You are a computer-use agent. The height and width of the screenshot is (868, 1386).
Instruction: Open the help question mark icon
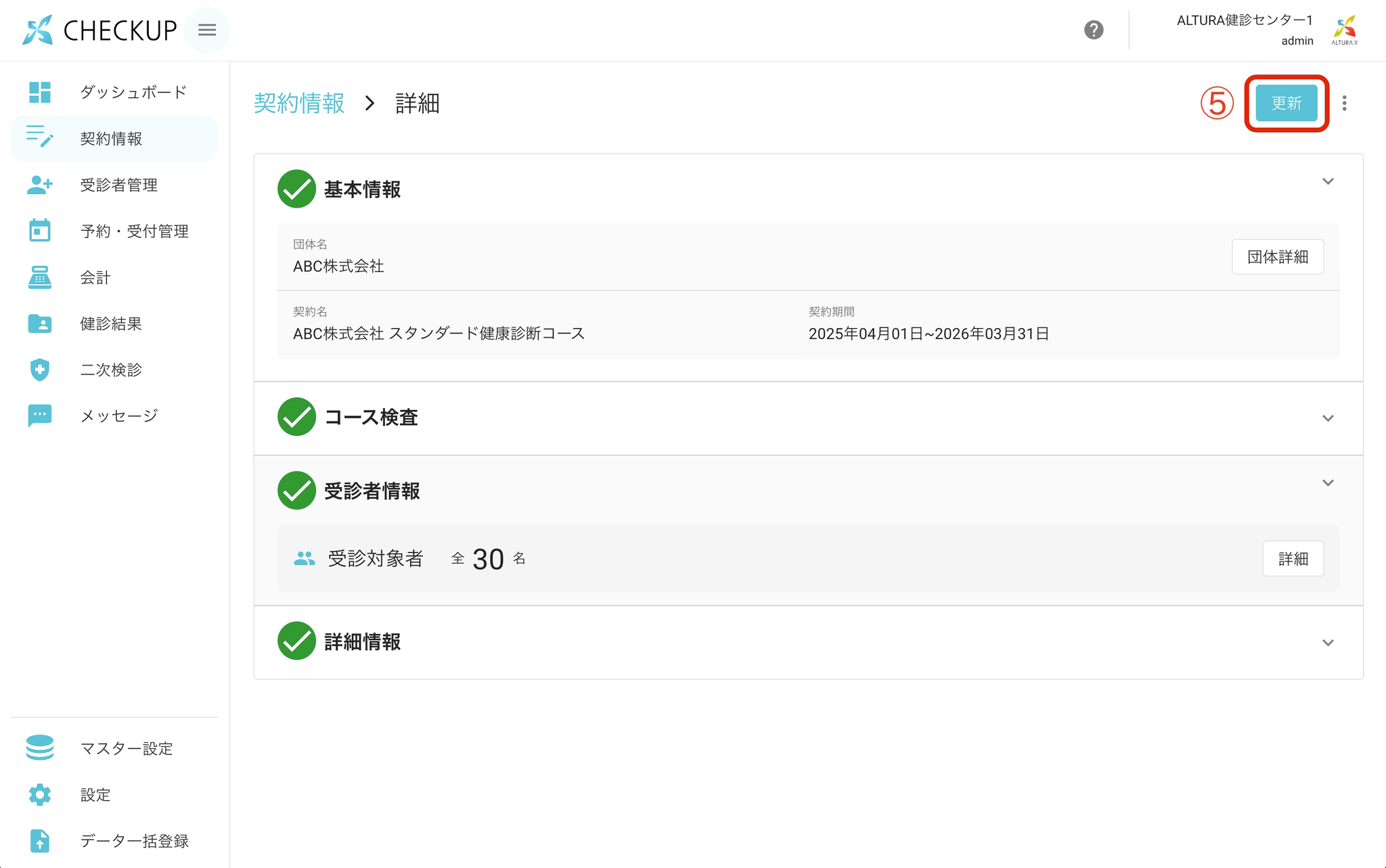tap(1094, 30)
